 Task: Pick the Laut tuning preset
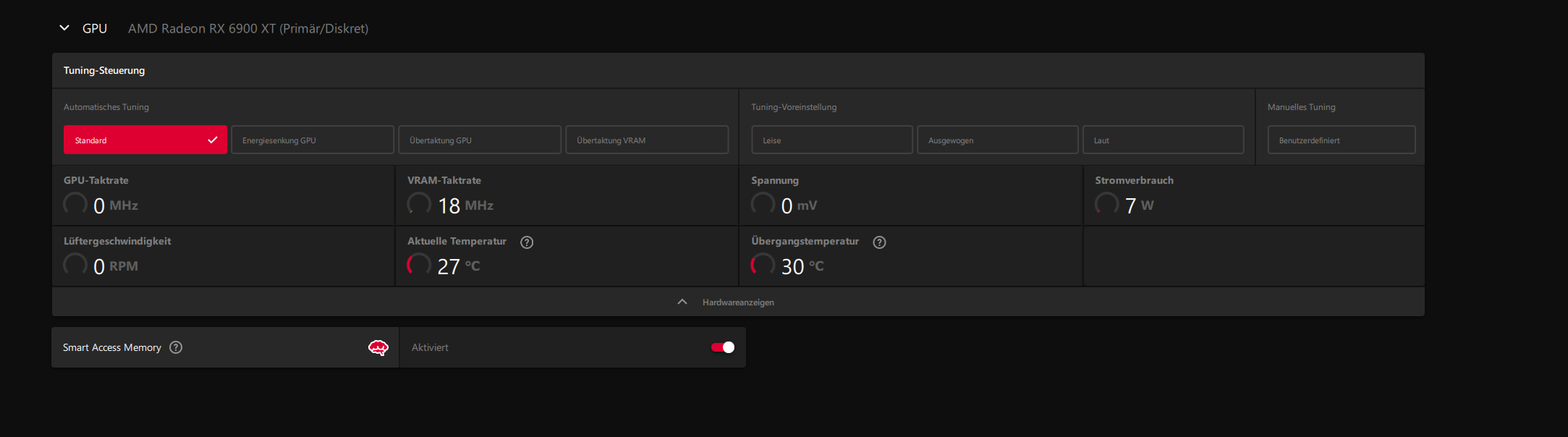coord(1164,140)
